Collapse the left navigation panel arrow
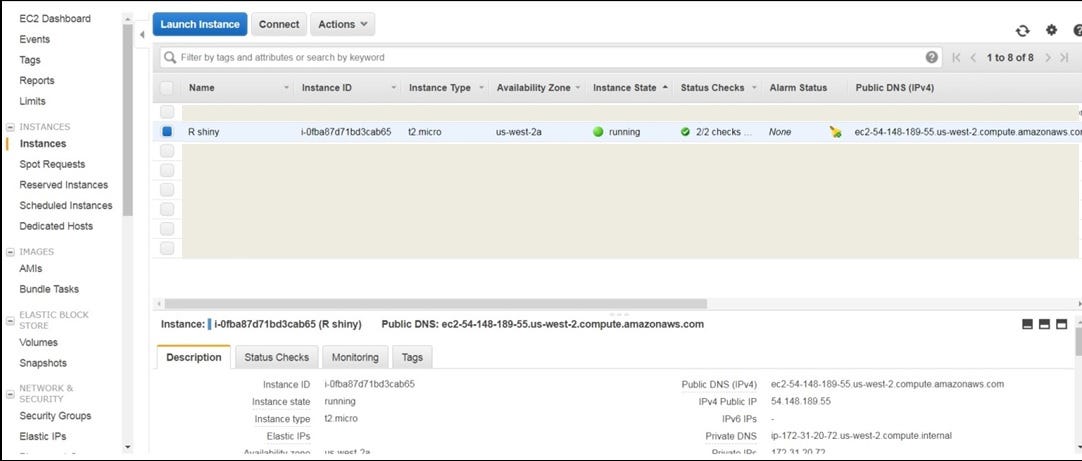Viewport: 1082px width, 461px height. coord(142,34)
